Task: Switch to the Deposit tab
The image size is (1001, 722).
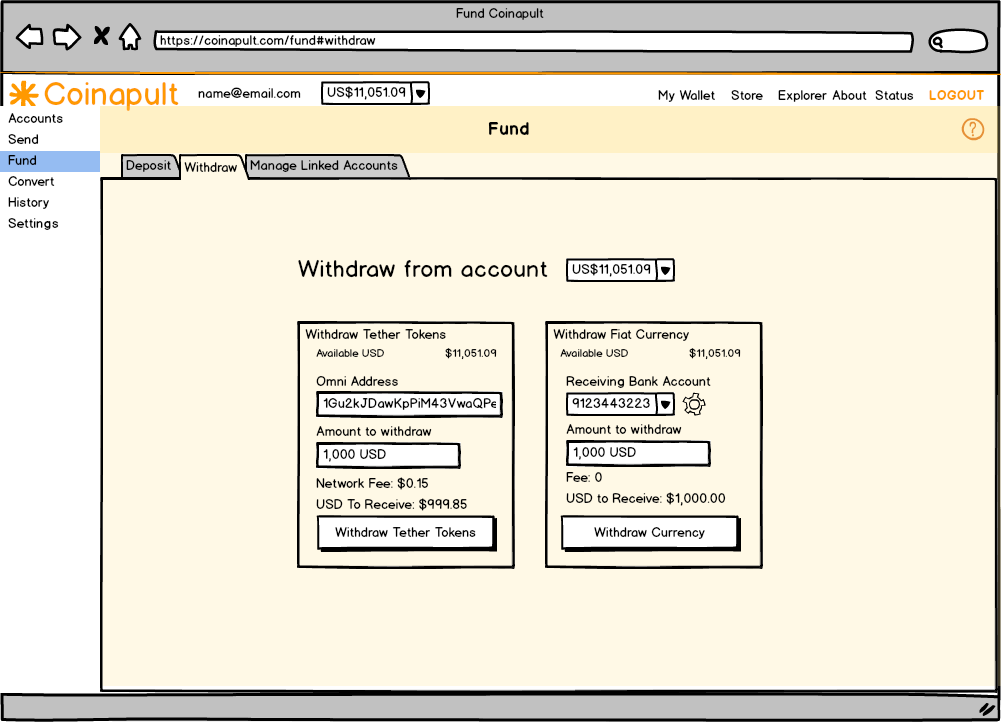Action: (x=149, y=166)
